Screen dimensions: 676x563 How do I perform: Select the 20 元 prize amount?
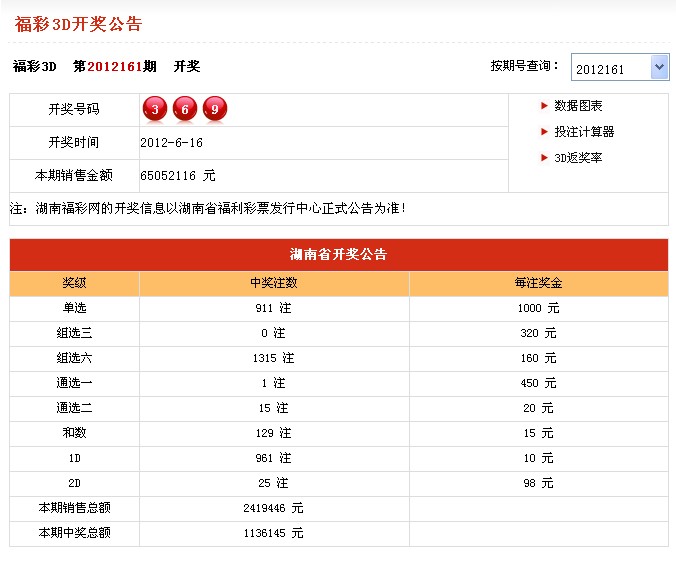[538, 408]
